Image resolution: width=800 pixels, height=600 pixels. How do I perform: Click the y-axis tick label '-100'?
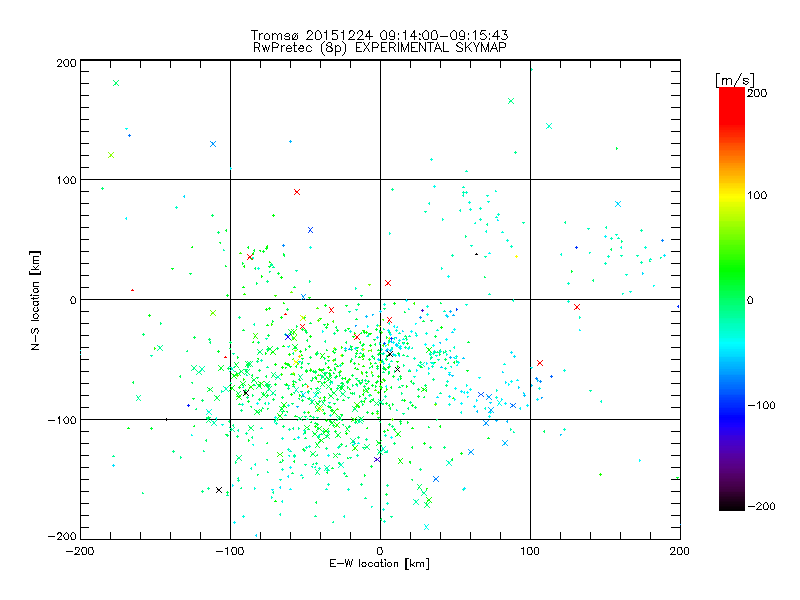[62, 420]
